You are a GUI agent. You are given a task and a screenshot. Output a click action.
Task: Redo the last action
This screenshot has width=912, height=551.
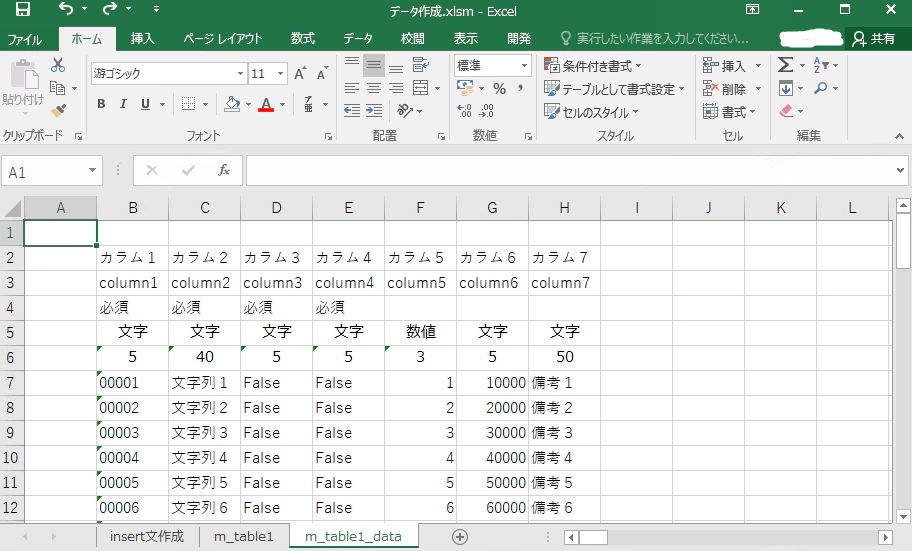click(109, 9)
